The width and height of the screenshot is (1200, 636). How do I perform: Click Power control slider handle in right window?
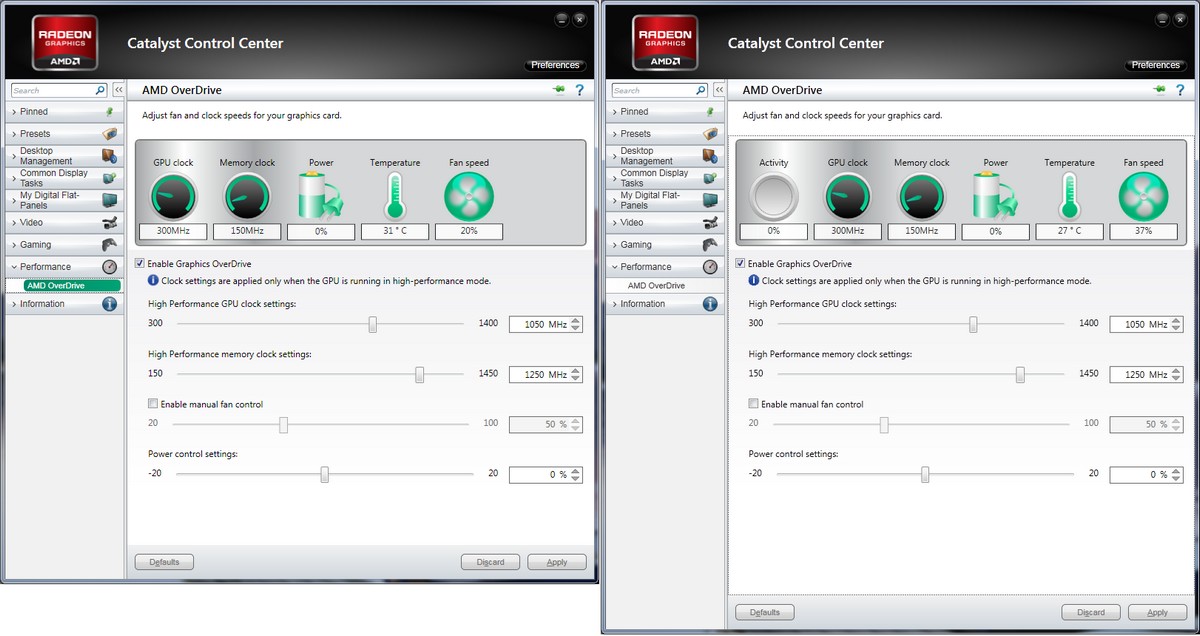[925, 474]
